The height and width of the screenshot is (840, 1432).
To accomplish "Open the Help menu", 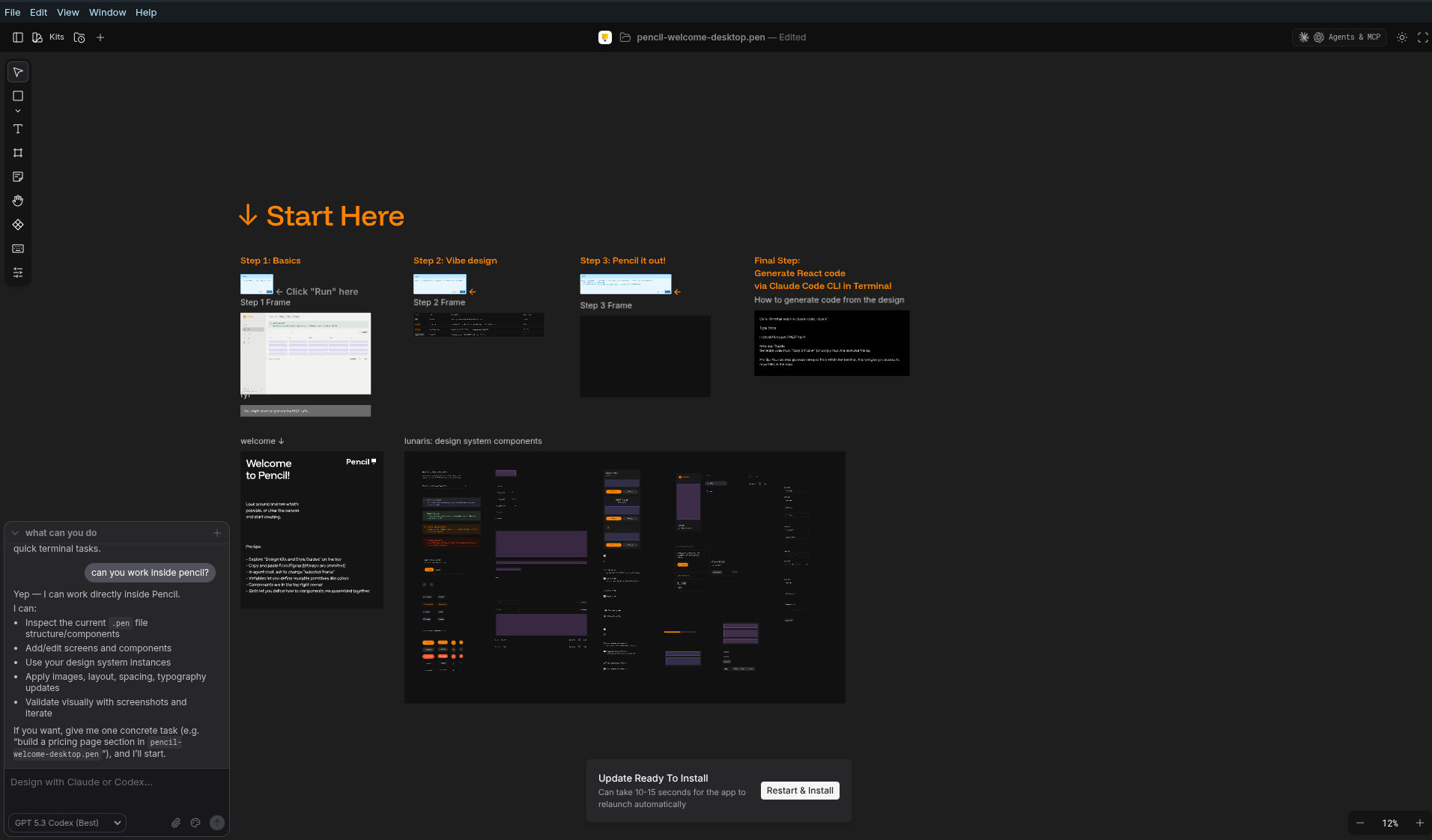I will click(x=146, y=13).
